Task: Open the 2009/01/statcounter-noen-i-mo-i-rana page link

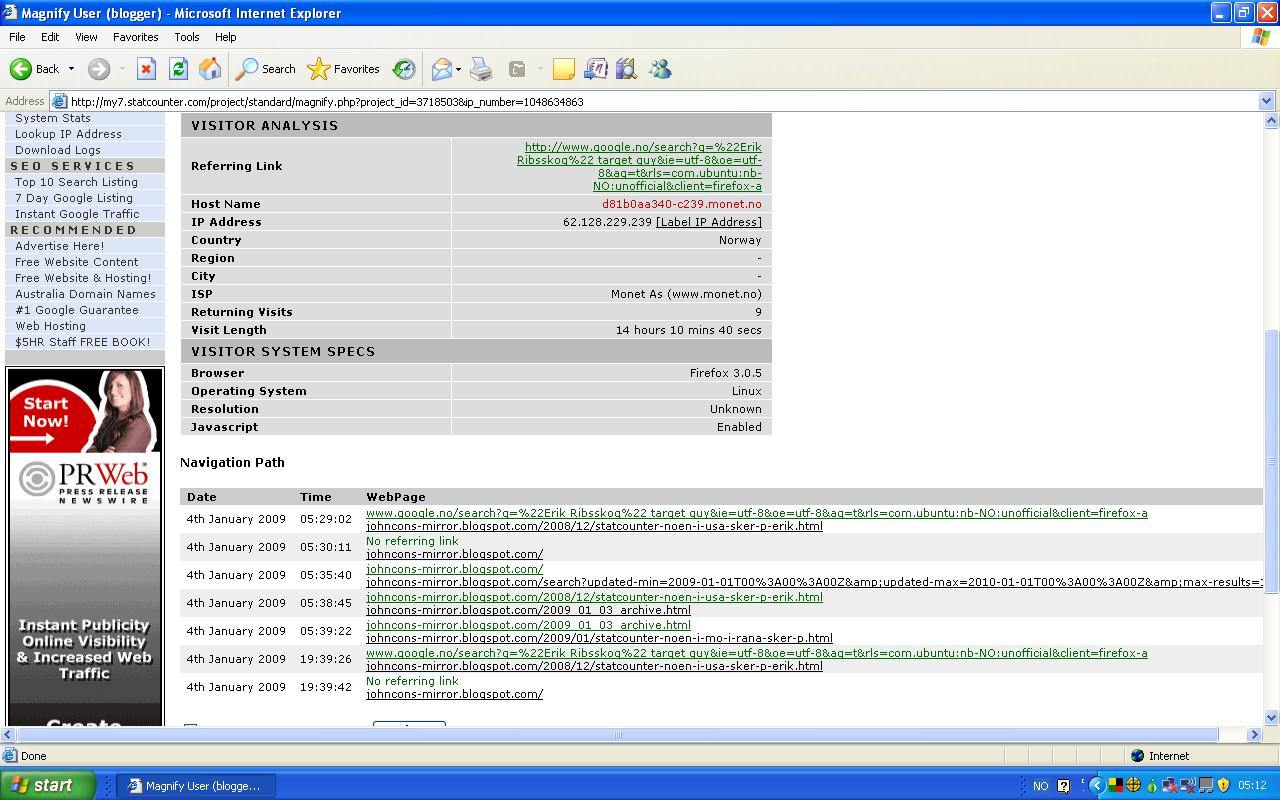Action: click(599, 638)
